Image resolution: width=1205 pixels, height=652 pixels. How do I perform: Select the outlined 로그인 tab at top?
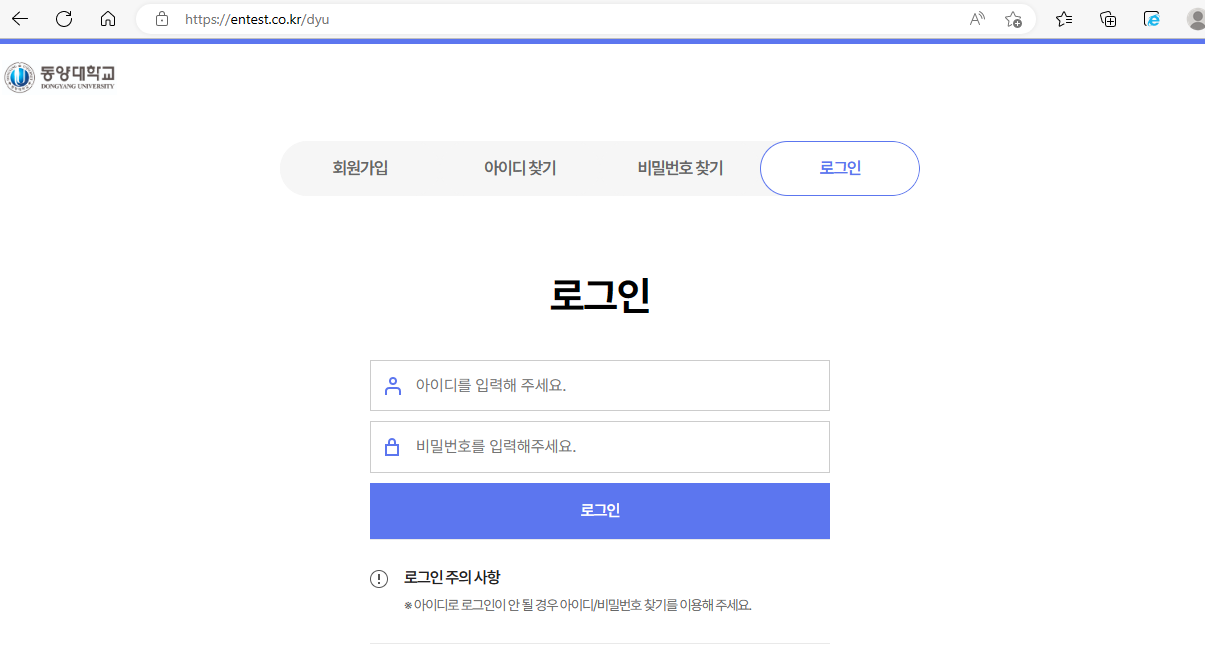click(840, 168)
